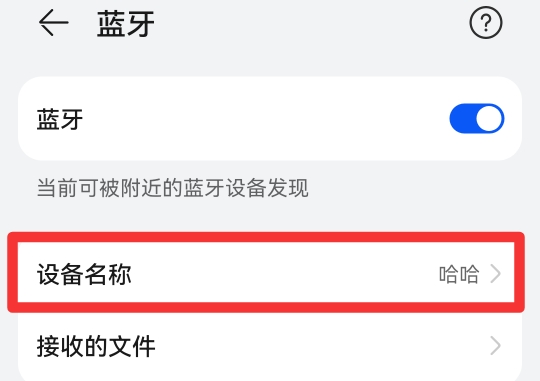Tap the empty middle of the 设备名称 row

click(282, 274)
